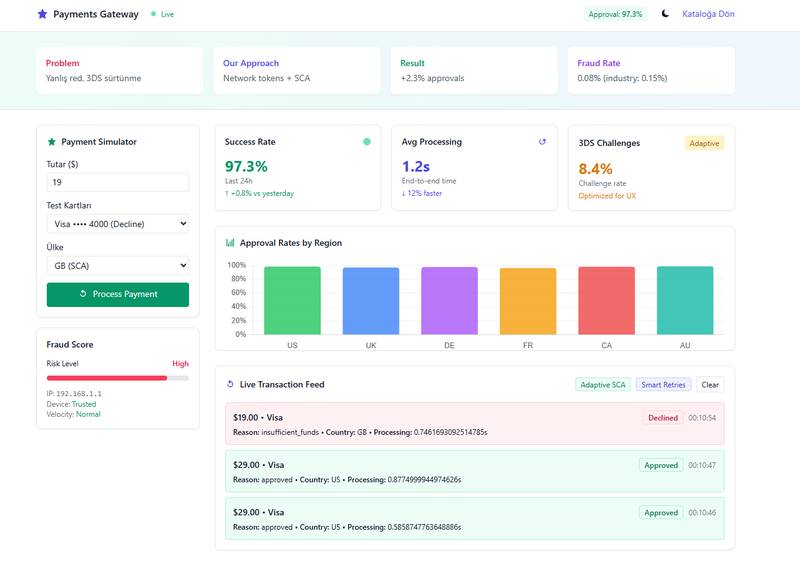Clear the live transaction feed

click(709, 384)
